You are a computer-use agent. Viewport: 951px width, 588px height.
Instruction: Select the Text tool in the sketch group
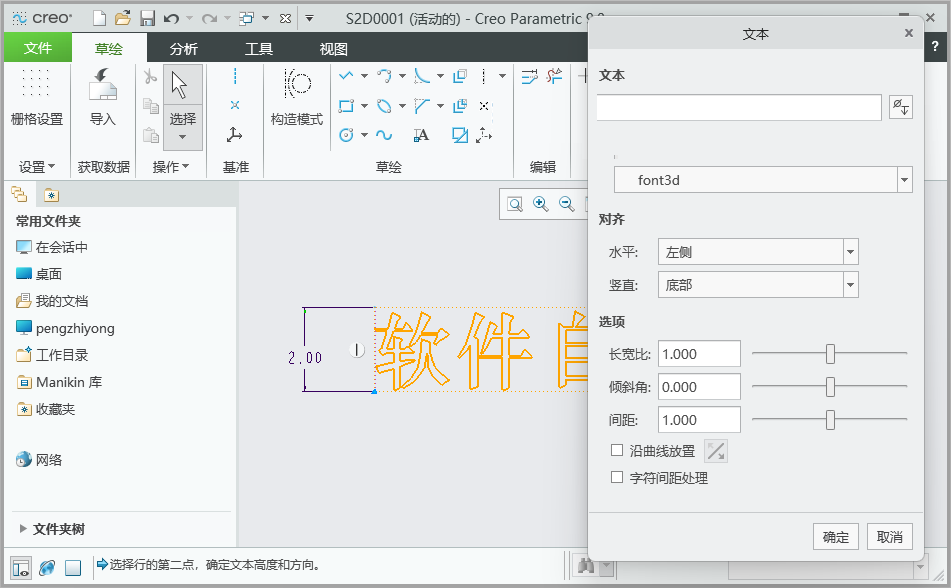pyautogui.click(x=421, y=134)
